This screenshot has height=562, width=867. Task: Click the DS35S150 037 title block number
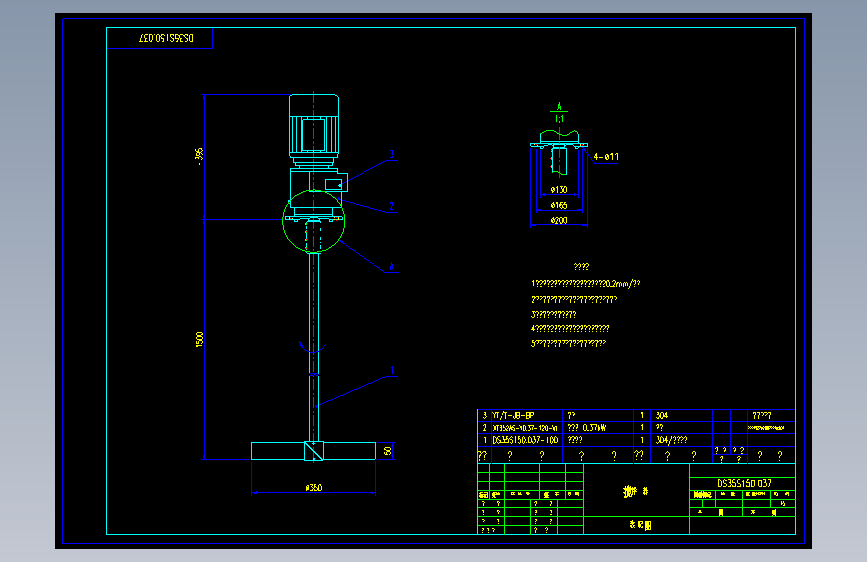(x=744, y=483)
